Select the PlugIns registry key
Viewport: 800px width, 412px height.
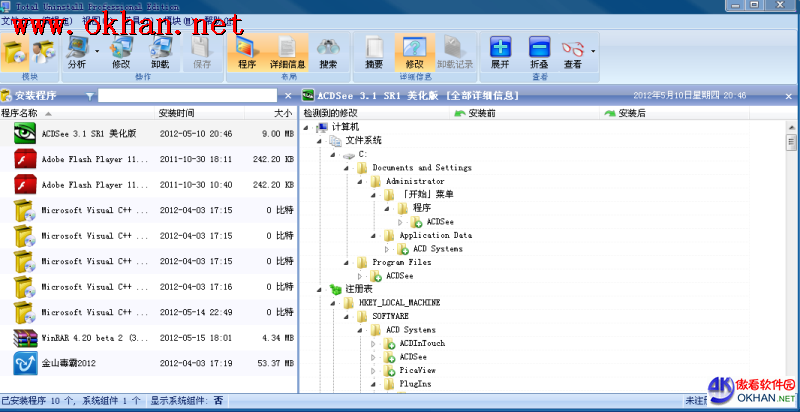coord(415,383)
